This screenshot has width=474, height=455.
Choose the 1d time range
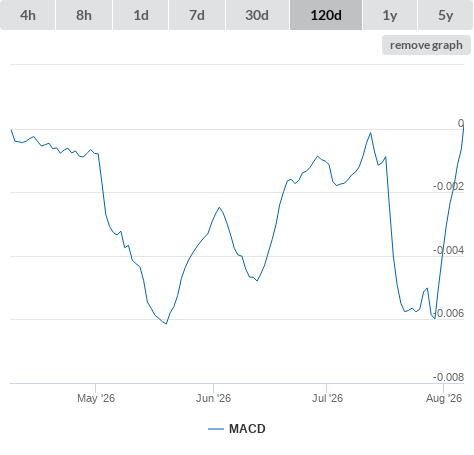click(x=141, y=15)
